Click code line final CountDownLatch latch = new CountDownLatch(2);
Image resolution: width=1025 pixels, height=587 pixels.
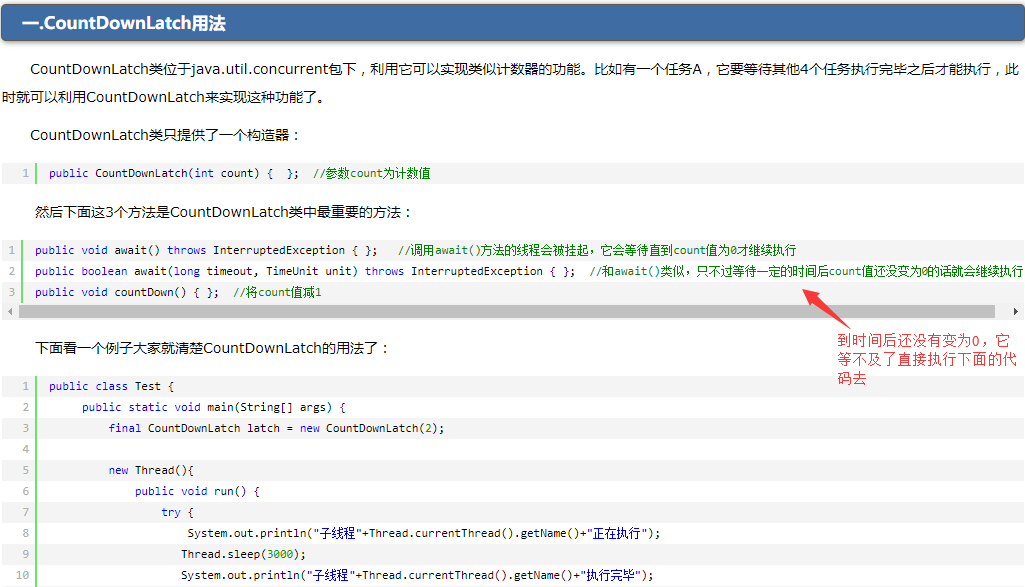pos(277,428)
